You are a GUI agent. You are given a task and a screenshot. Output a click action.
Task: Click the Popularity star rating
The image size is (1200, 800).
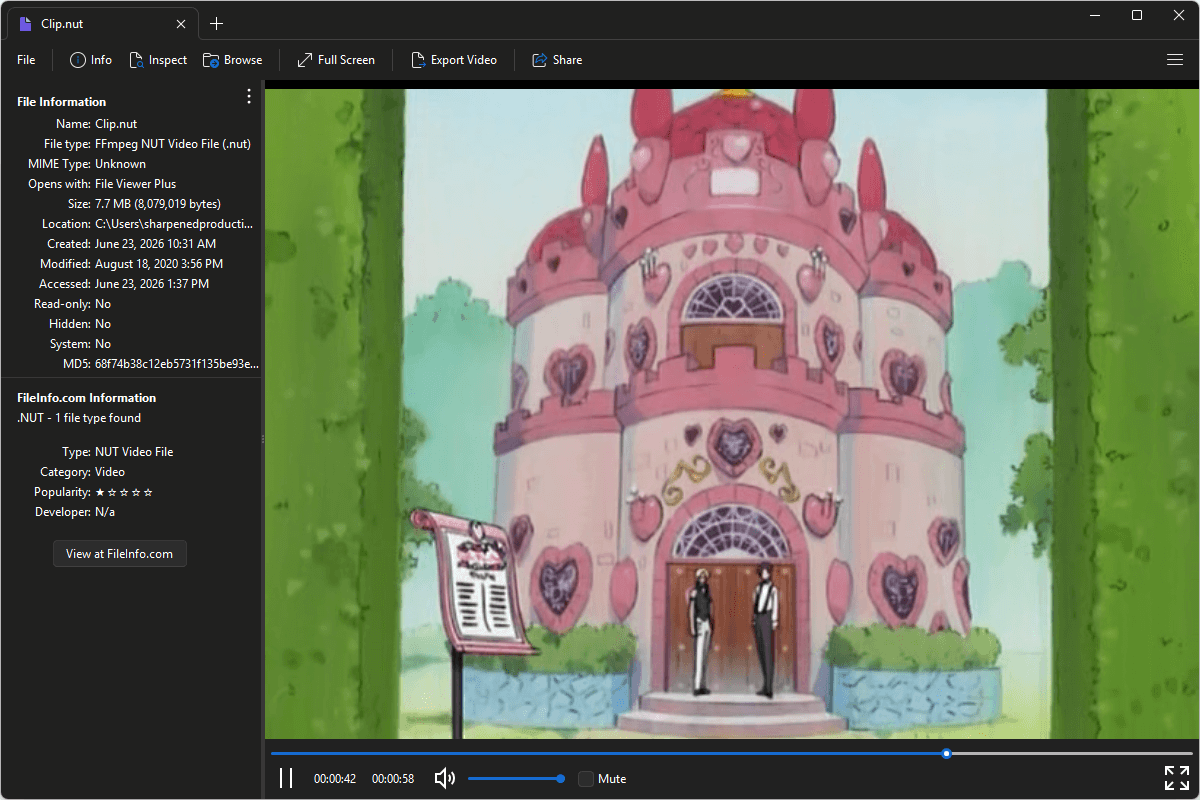(x=124, y=492)
